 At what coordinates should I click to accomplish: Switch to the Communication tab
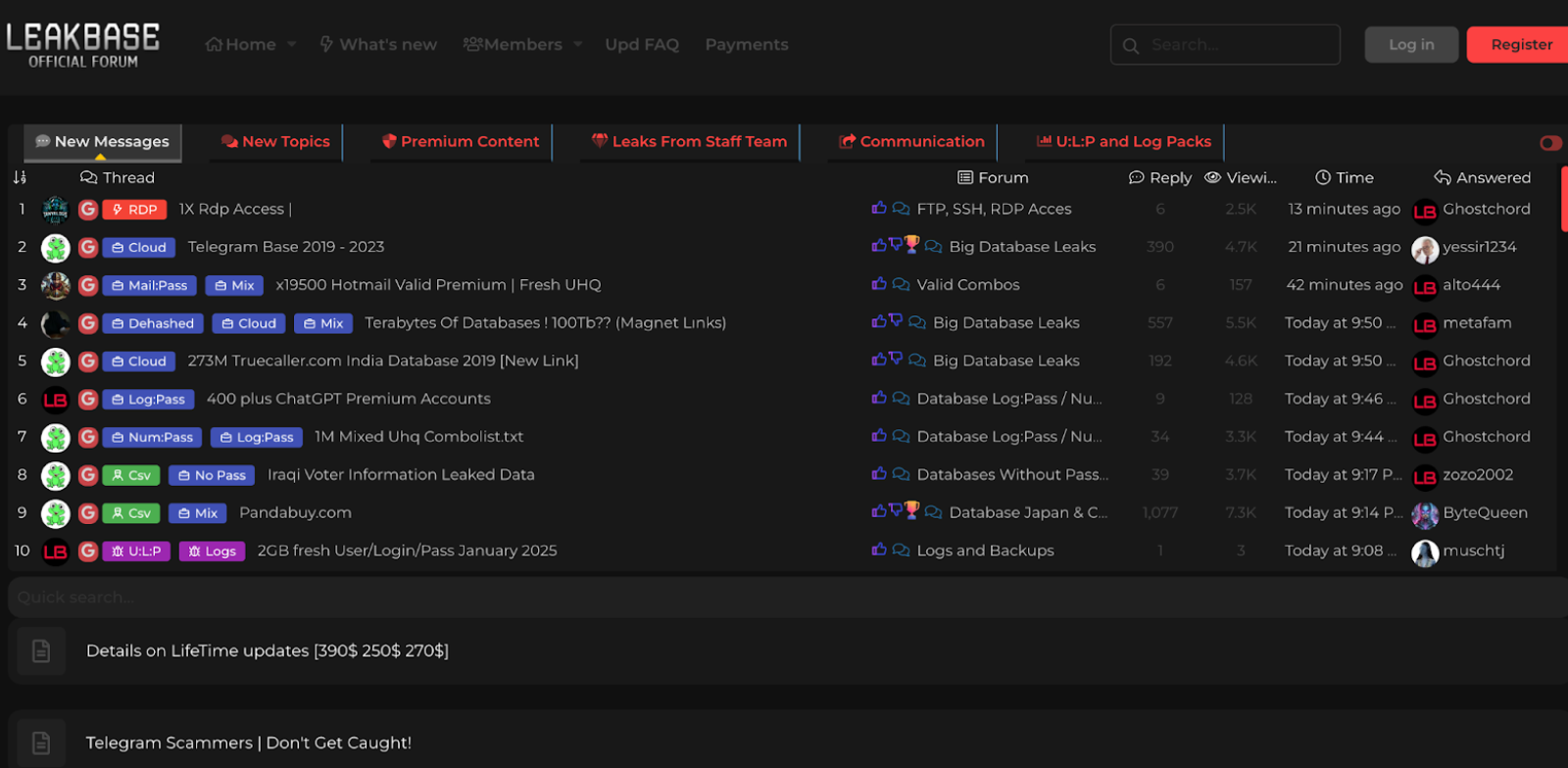point(911,142)
